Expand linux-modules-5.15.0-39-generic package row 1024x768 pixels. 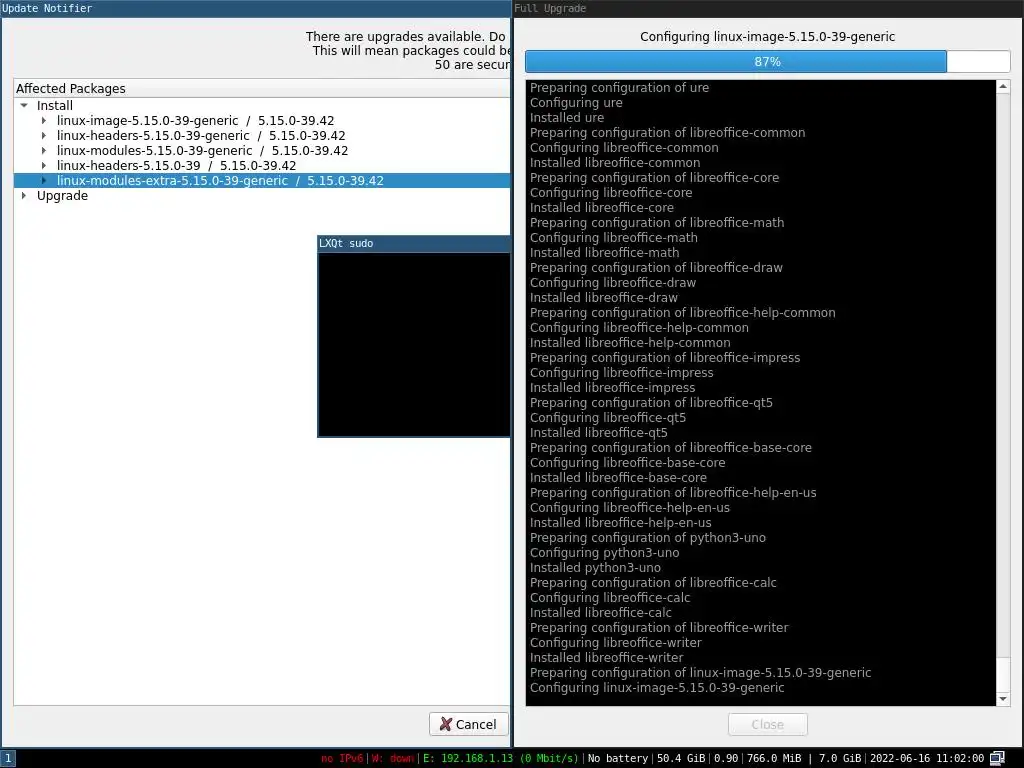44,150
